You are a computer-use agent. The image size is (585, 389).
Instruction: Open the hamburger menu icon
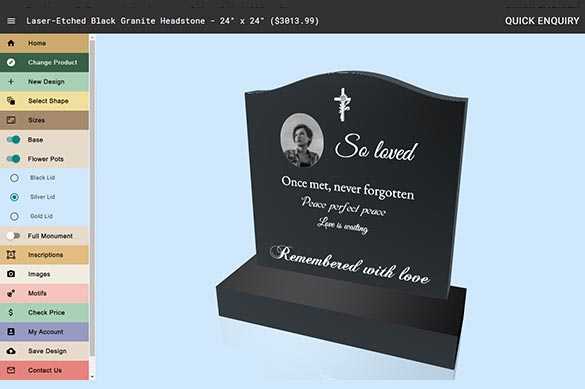(11, 21)
